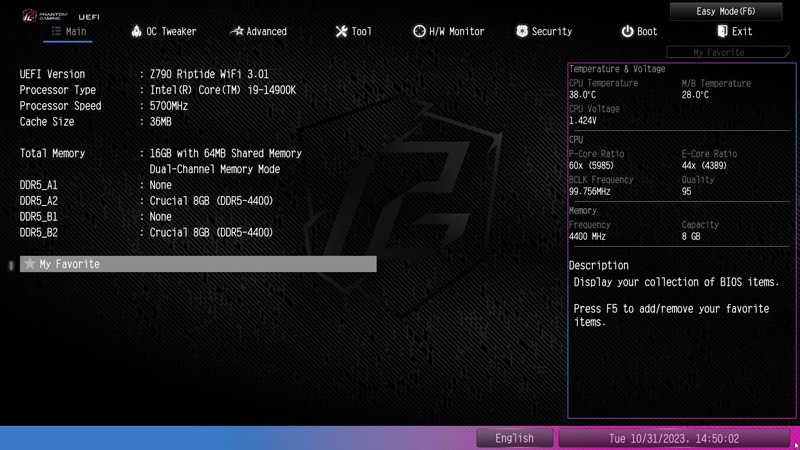Go to the Advanced tab
Viewport: 800px width, 450px height.
258,32
